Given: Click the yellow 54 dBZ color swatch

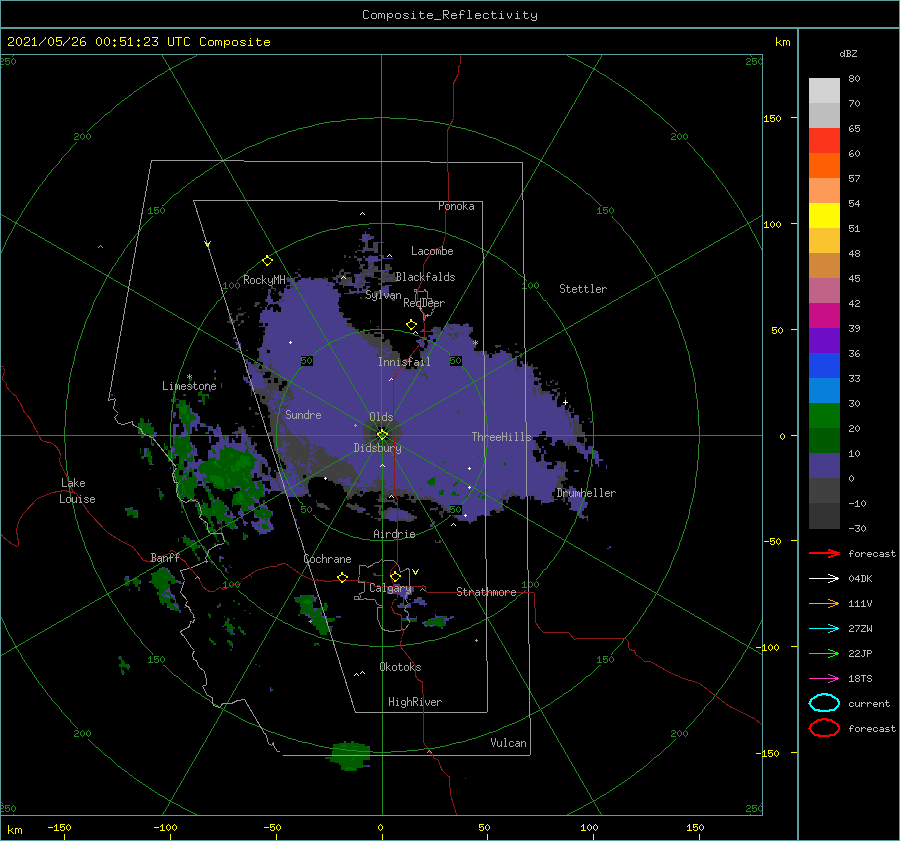Looking at the screenshot, I should pyautogui.click(x=824, y=216).
